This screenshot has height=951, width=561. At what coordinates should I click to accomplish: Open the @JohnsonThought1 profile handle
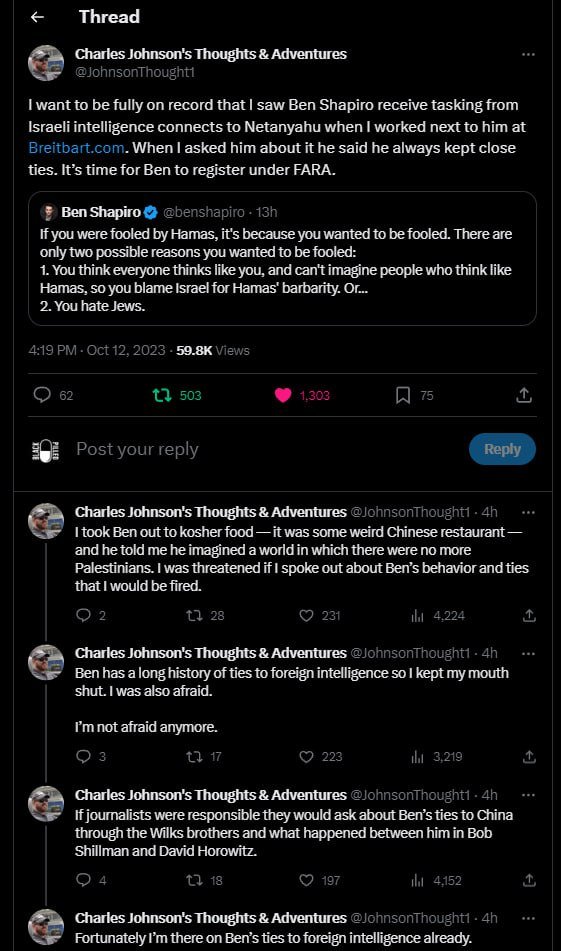pyautogui.click(x=135, y=72)
